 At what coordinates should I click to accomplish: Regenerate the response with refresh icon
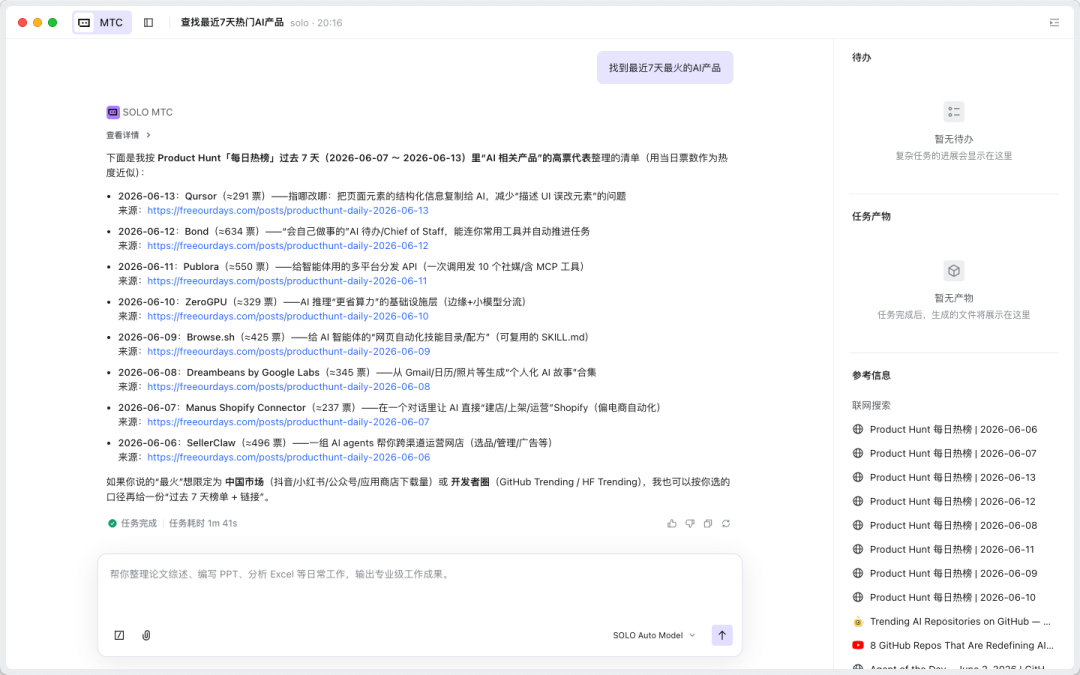725,523
